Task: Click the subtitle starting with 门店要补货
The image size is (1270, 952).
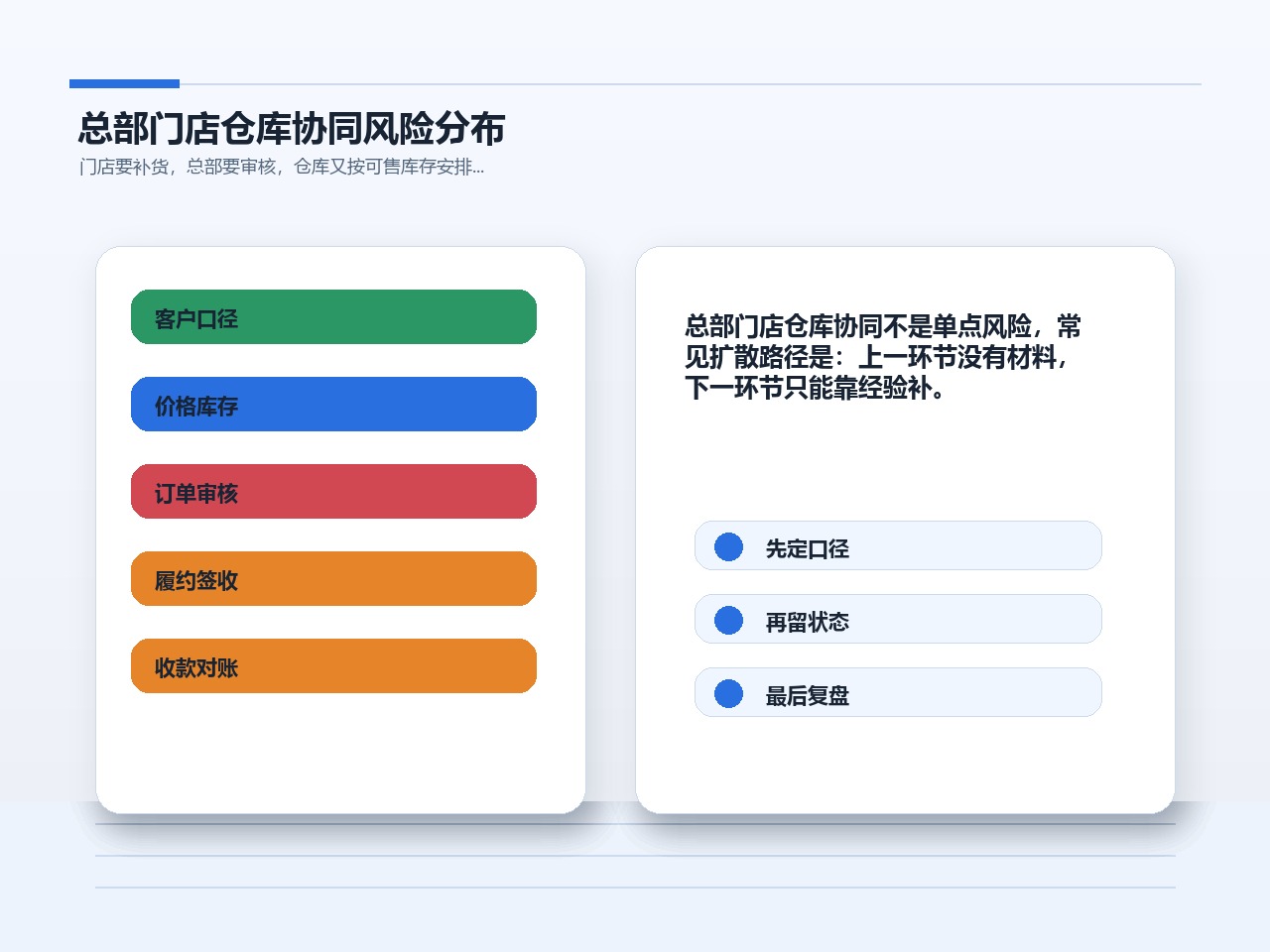Action: pyautogui.click(x=282, y=167)
